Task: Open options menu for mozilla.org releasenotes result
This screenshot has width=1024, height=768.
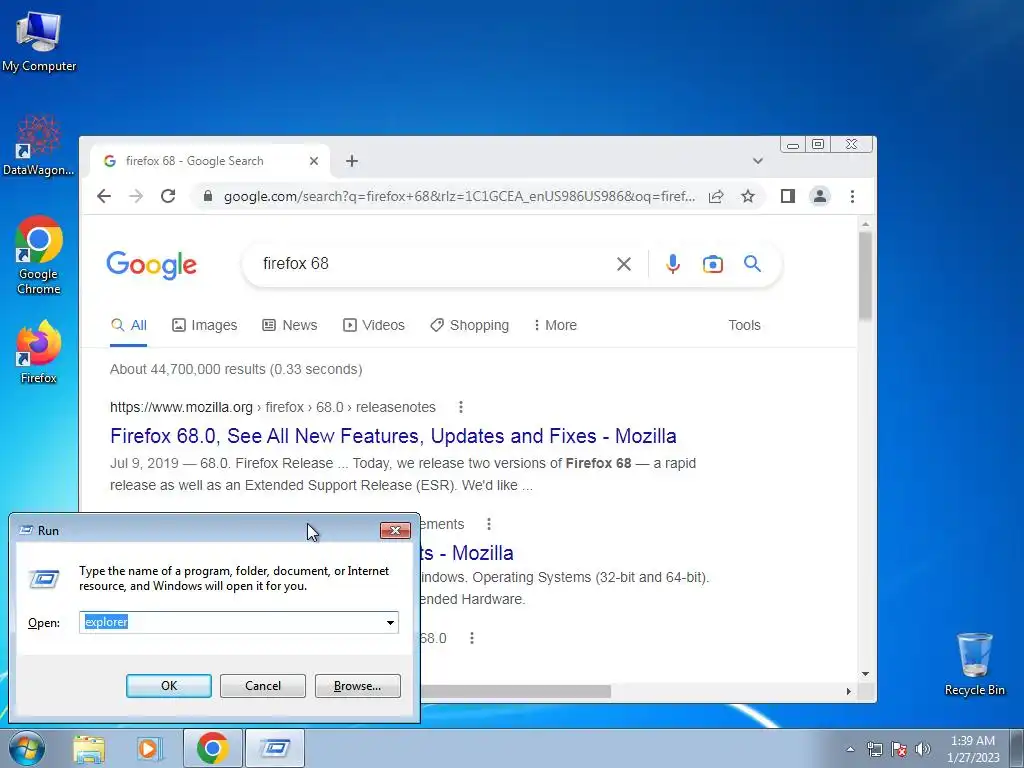Action: pyautogui.click(x=461, y=407)
